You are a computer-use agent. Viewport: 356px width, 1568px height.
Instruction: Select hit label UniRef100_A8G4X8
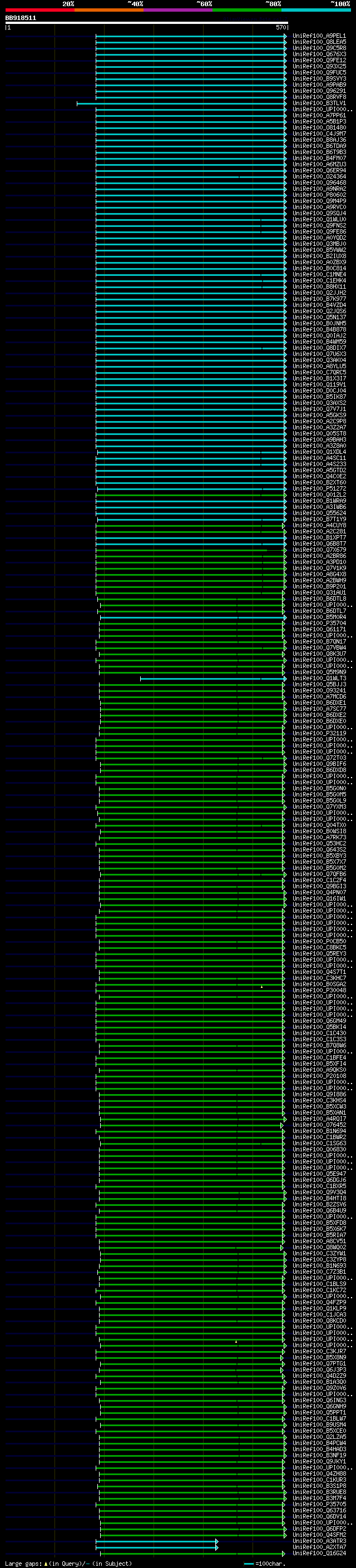[x=319, y=574]
